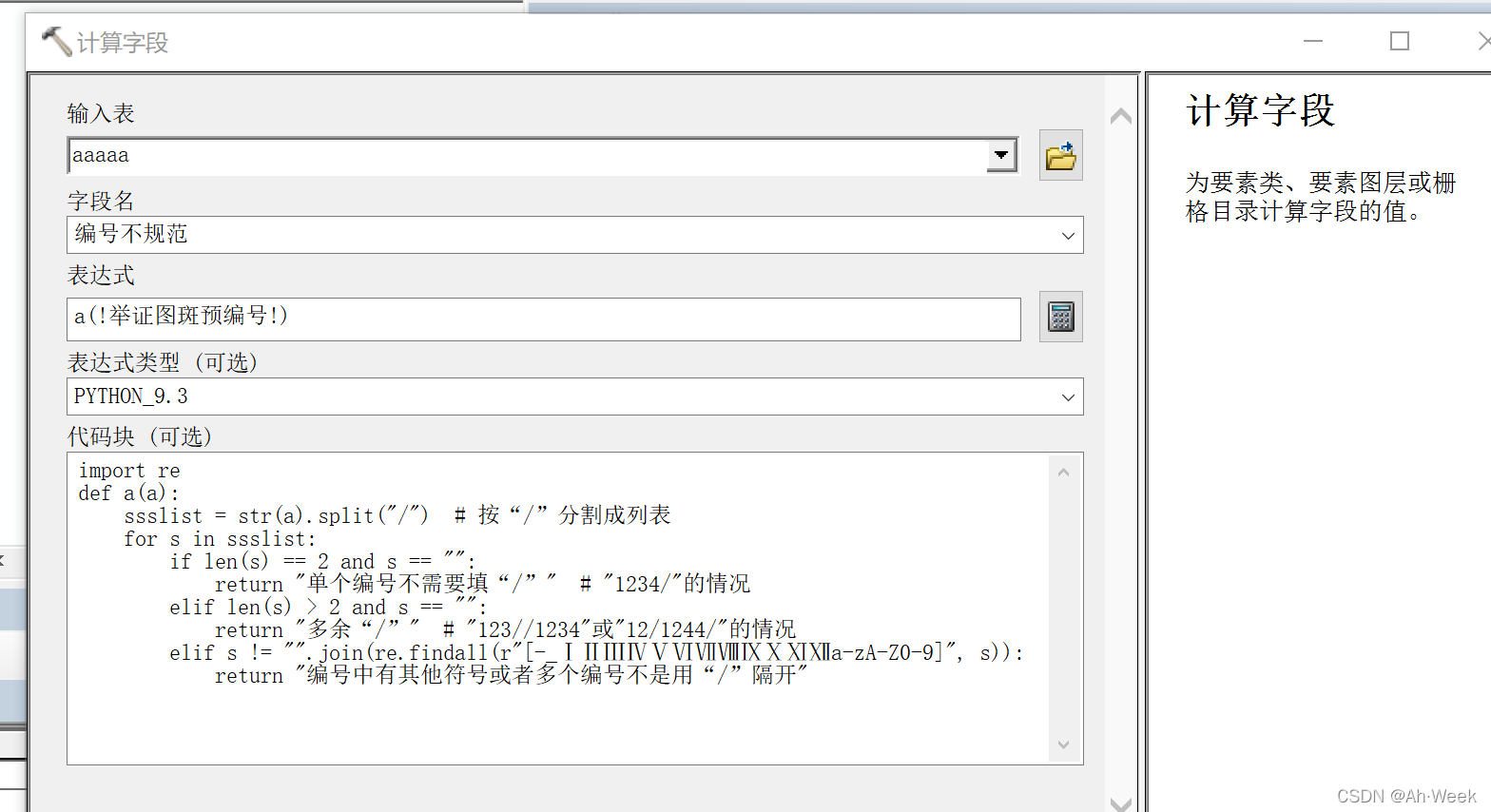Click the 'for s in ssslist:' line
This screenshot has height=812, width=1491.
click(x=220, y=539)
